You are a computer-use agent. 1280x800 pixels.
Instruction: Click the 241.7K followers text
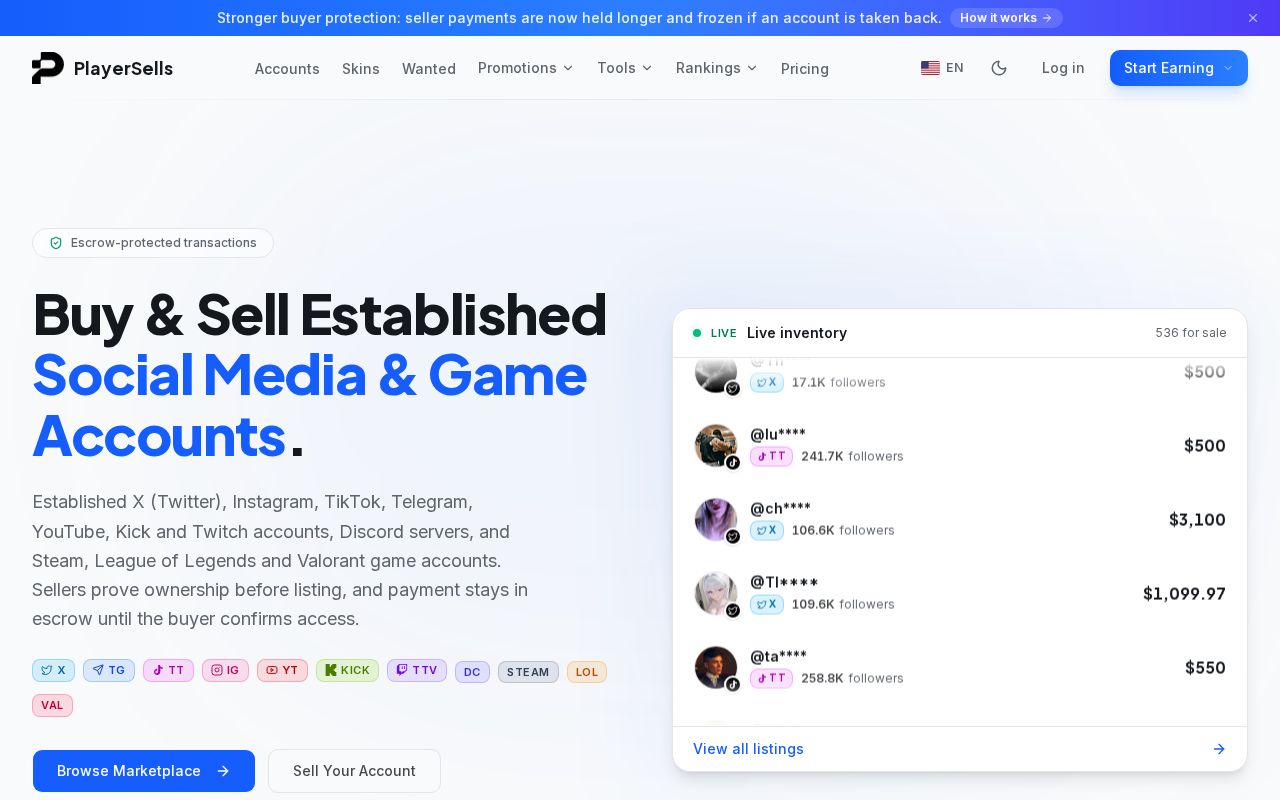tap(852, 456)
